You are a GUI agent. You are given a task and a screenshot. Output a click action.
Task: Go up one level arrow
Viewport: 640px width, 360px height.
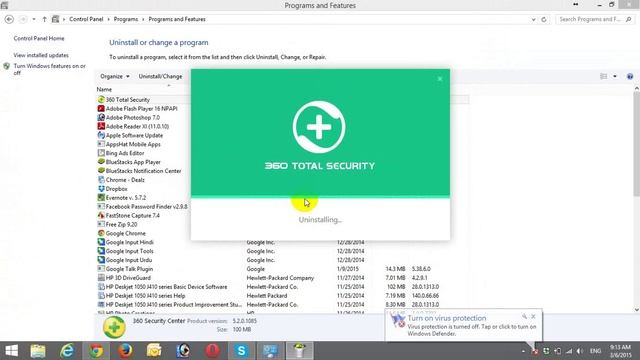[44, 19]
